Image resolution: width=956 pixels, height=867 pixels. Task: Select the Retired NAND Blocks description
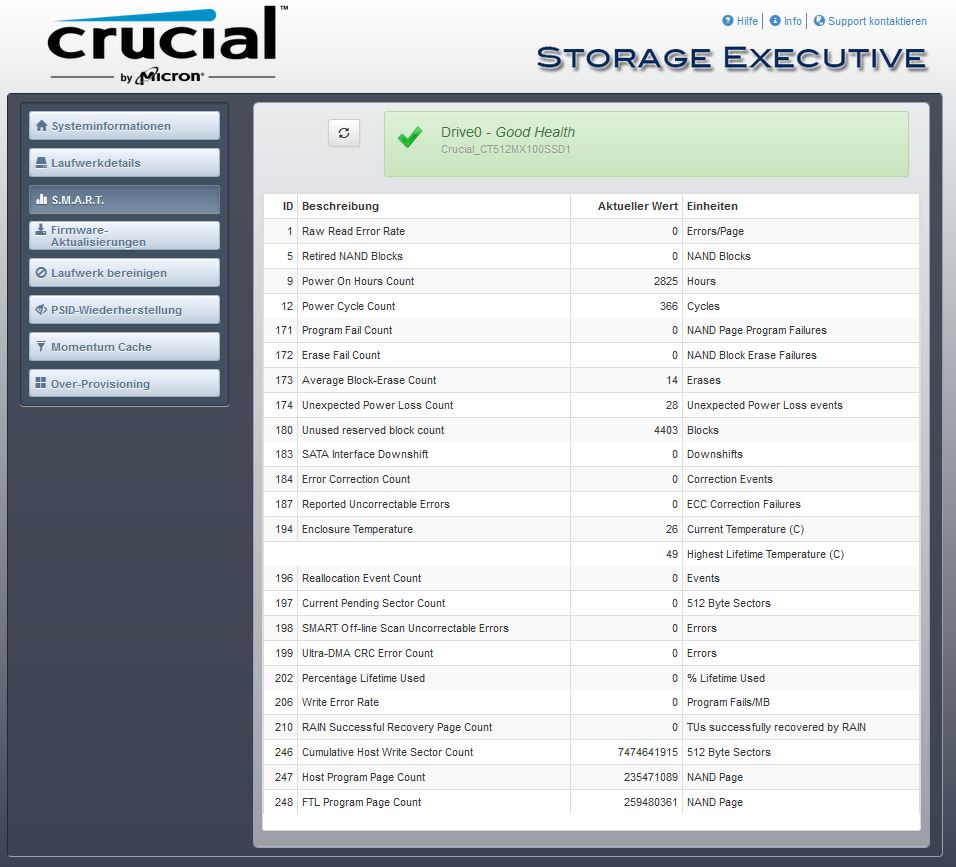[352, 256]
